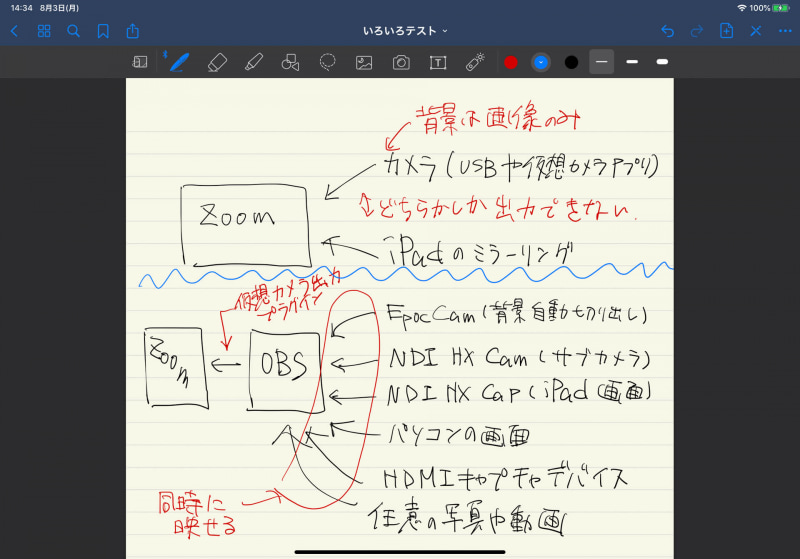Select the Shapes tool
The image size is (800, 559).
pyautogui.click(x=290, y=62)
